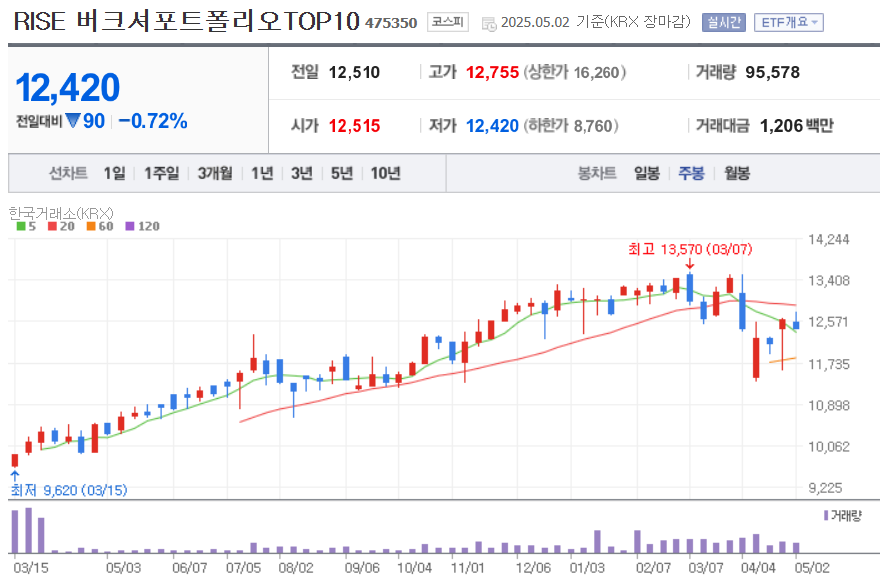
Task: Show the 3년 line chart
Action: (302, 173)
